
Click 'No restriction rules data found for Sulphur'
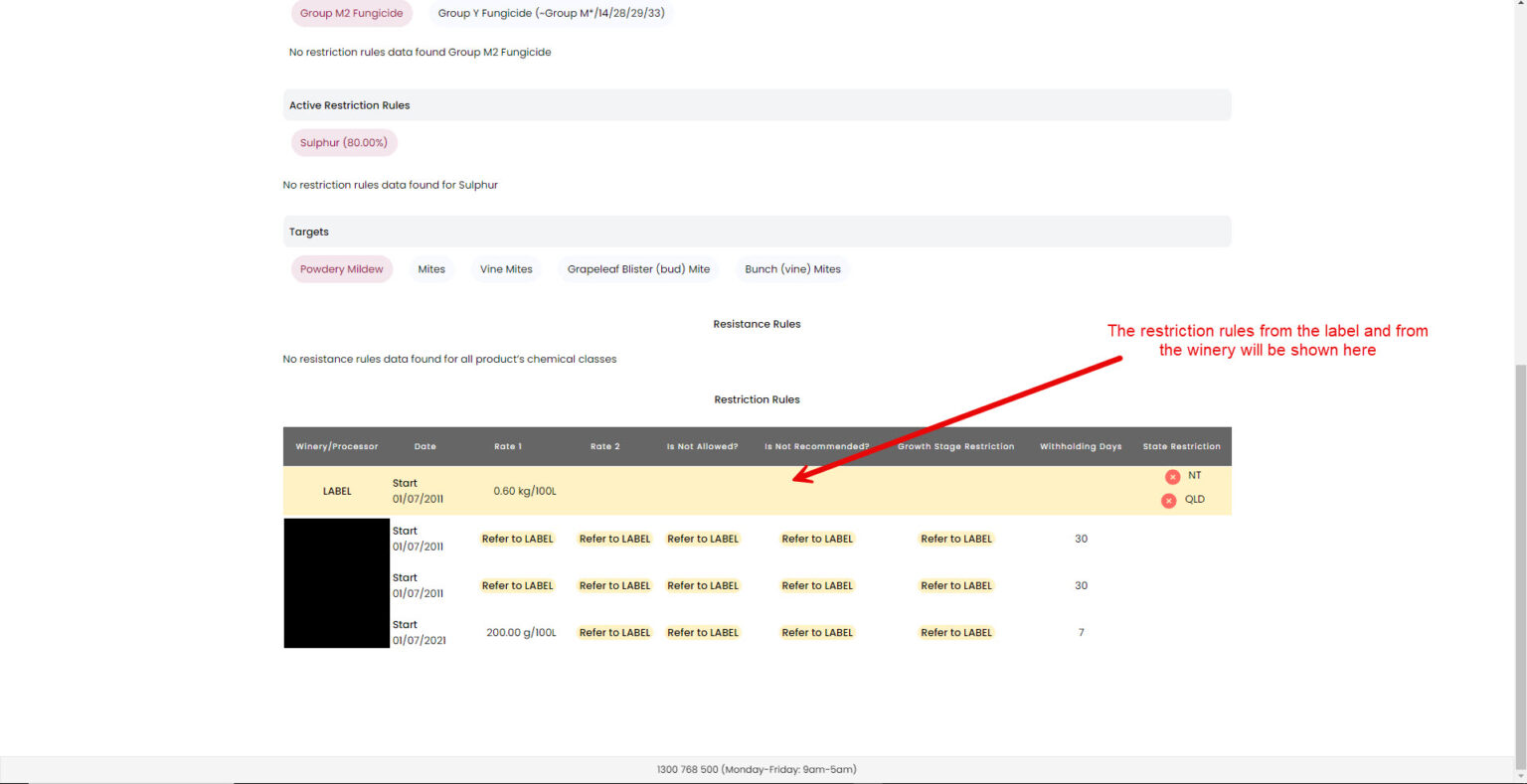[391, 185]
